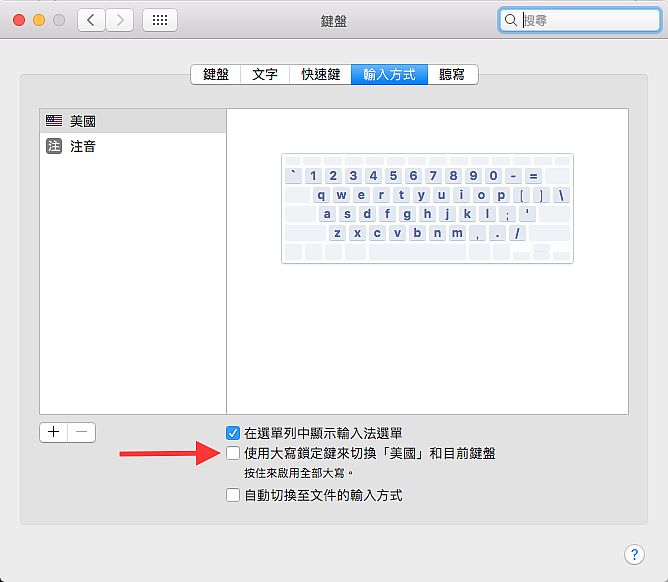Viewport: 668px width, 582px height.
Task: Click the 按住來啟用全部大寫 hint text
Action: point(299,473)
